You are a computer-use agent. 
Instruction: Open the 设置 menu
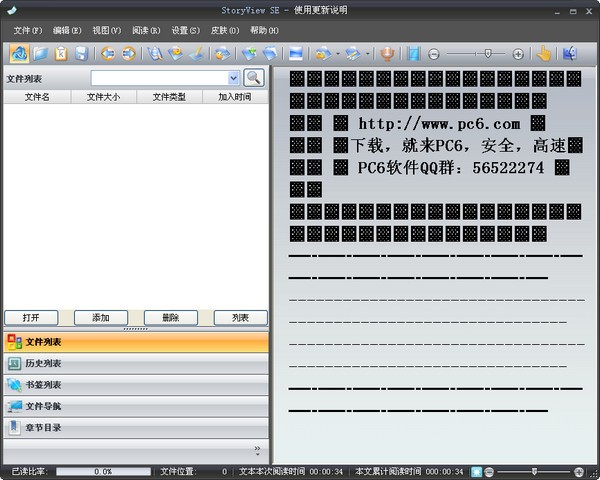(184, 30)
